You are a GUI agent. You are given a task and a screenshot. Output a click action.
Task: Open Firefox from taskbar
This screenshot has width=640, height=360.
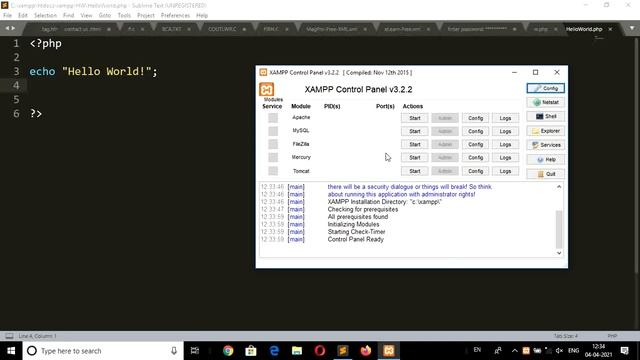(x=366, y=351)
